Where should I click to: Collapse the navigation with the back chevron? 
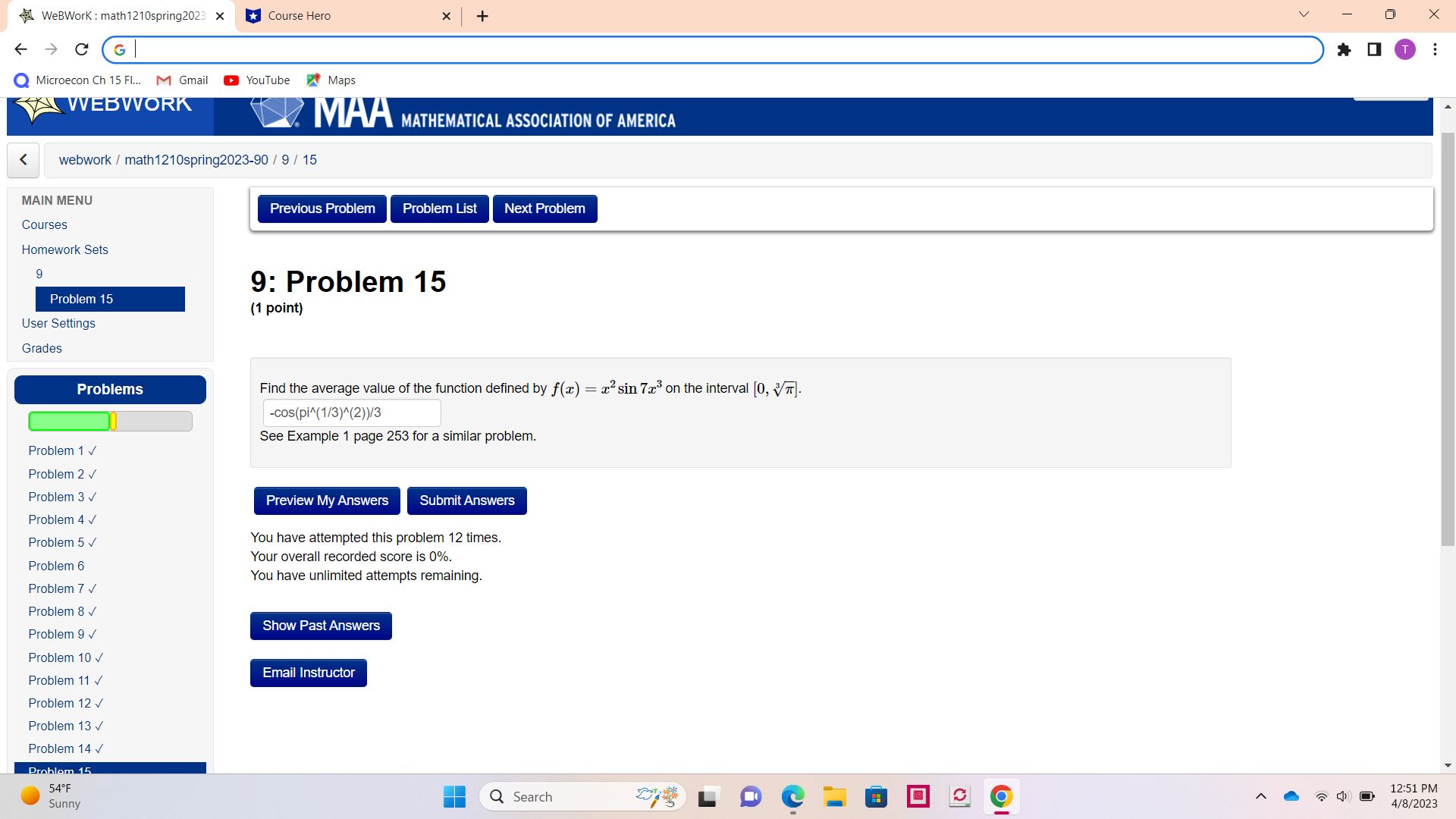[x=23, y=160]
